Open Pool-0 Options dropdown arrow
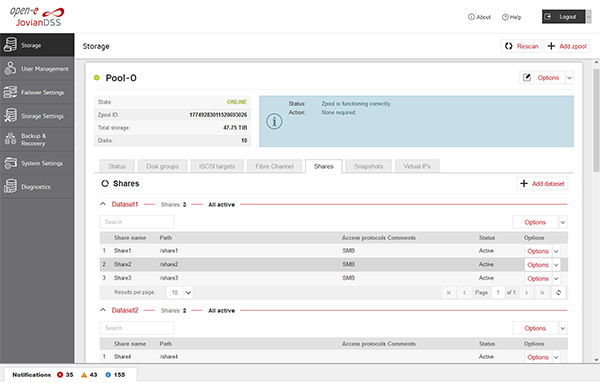600x383 pixels. (x=569, y=78)
